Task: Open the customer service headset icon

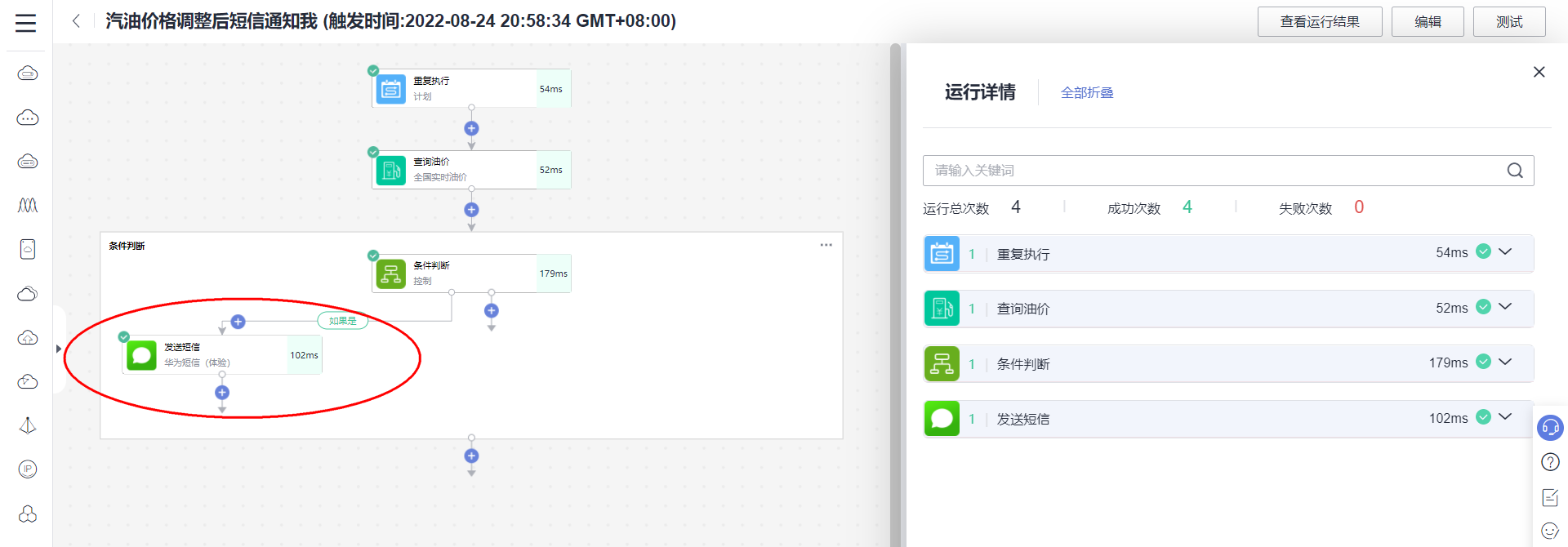Action: click(1550, 427)
